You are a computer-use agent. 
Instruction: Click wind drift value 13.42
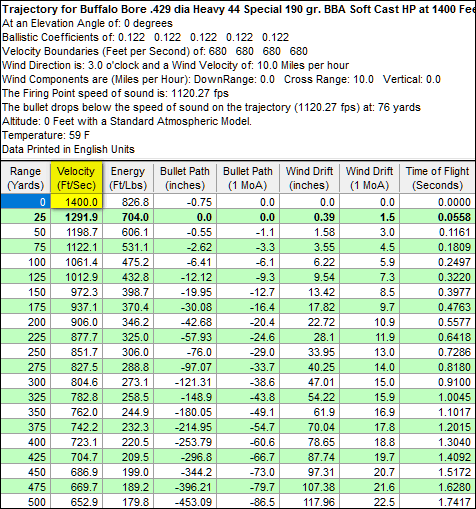point(309,292)
